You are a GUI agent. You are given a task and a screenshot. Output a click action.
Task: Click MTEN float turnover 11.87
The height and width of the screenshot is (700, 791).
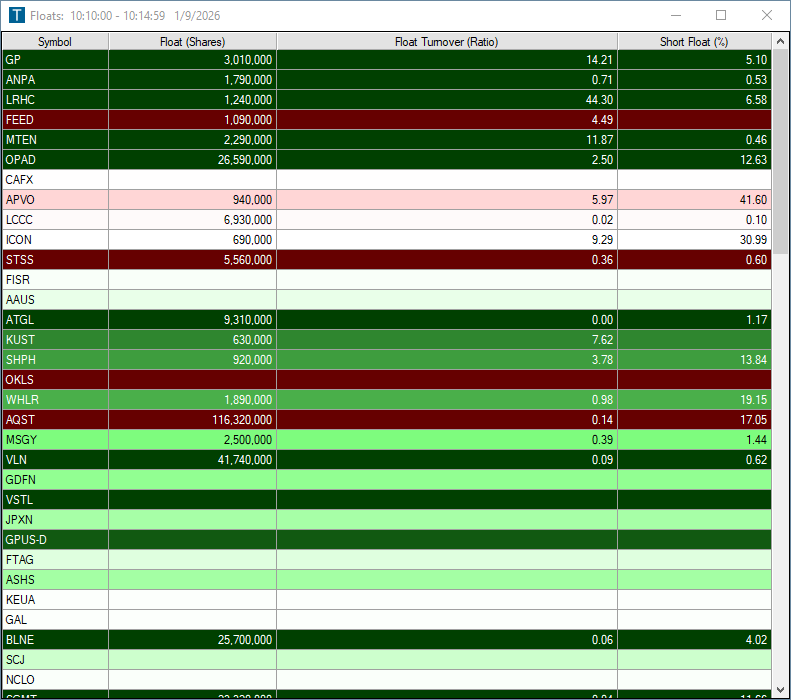[x=599, y=140]
